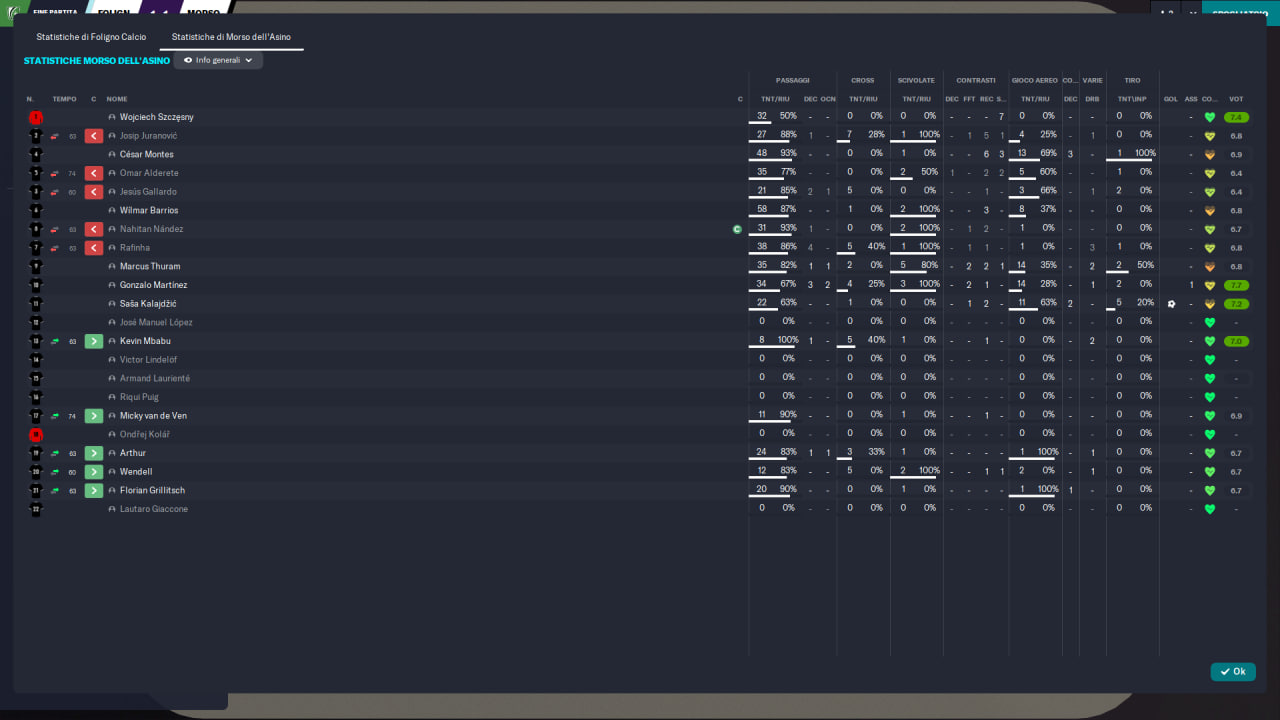
Task: Click the 63rd-minute substitution time for Nahitan Nández
Action: coord(72,229)
